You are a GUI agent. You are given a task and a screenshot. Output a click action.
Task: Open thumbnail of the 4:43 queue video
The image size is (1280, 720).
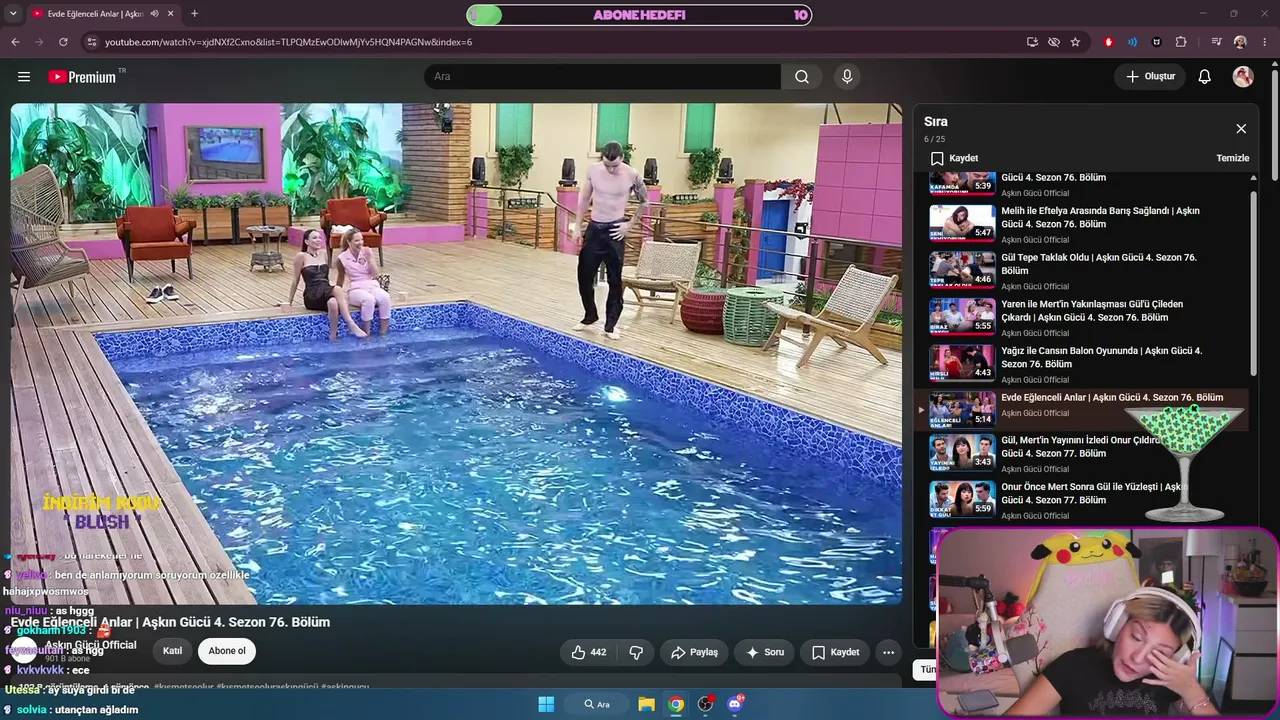tap(962, 363)
